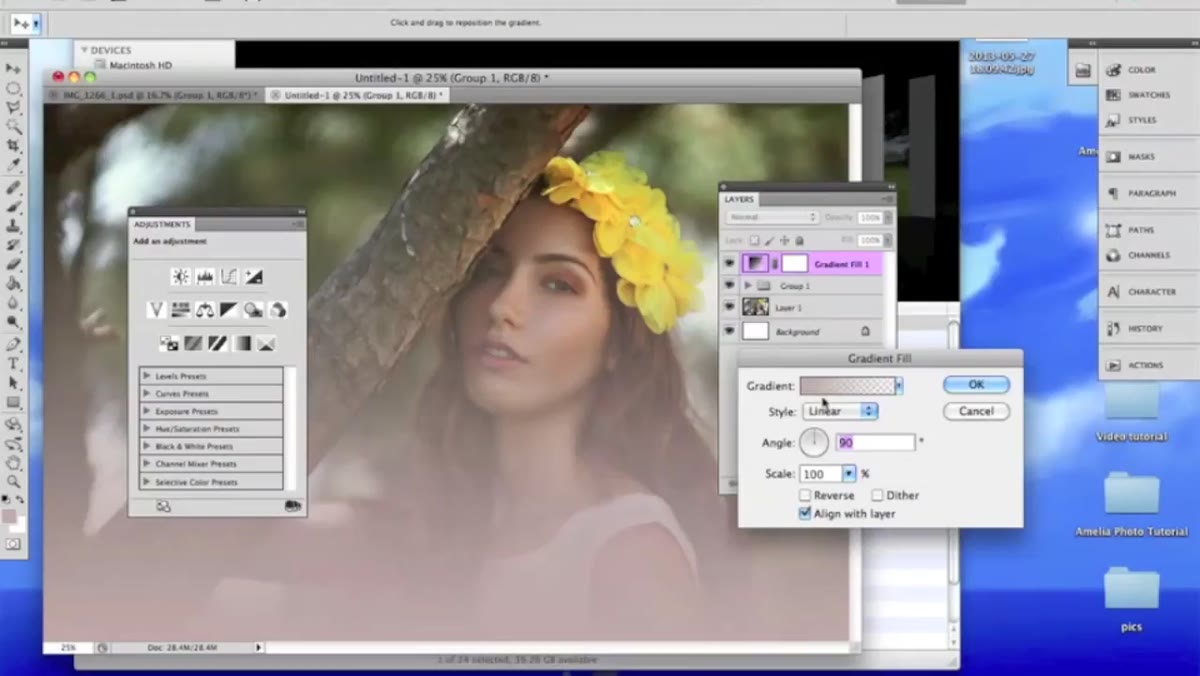This screenshot has width=1200, height=676.
Task: Select the Pen tool
Action: [13, 344]
